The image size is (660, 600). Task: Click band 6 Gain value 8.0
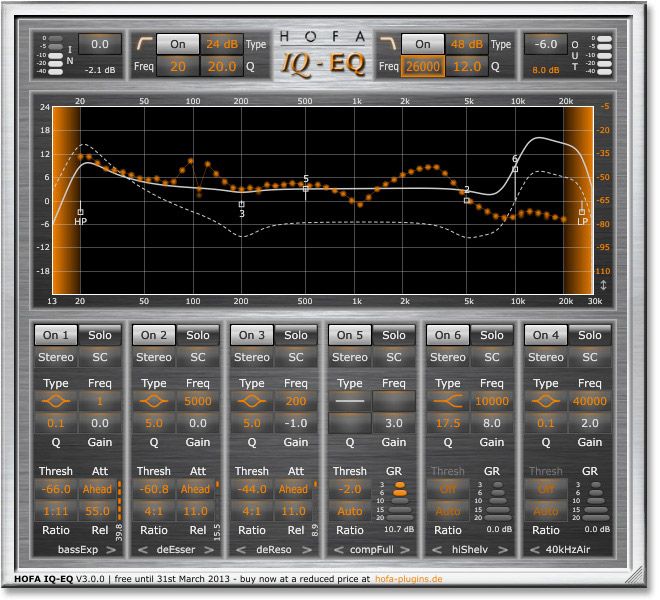(x=492, y=423)
